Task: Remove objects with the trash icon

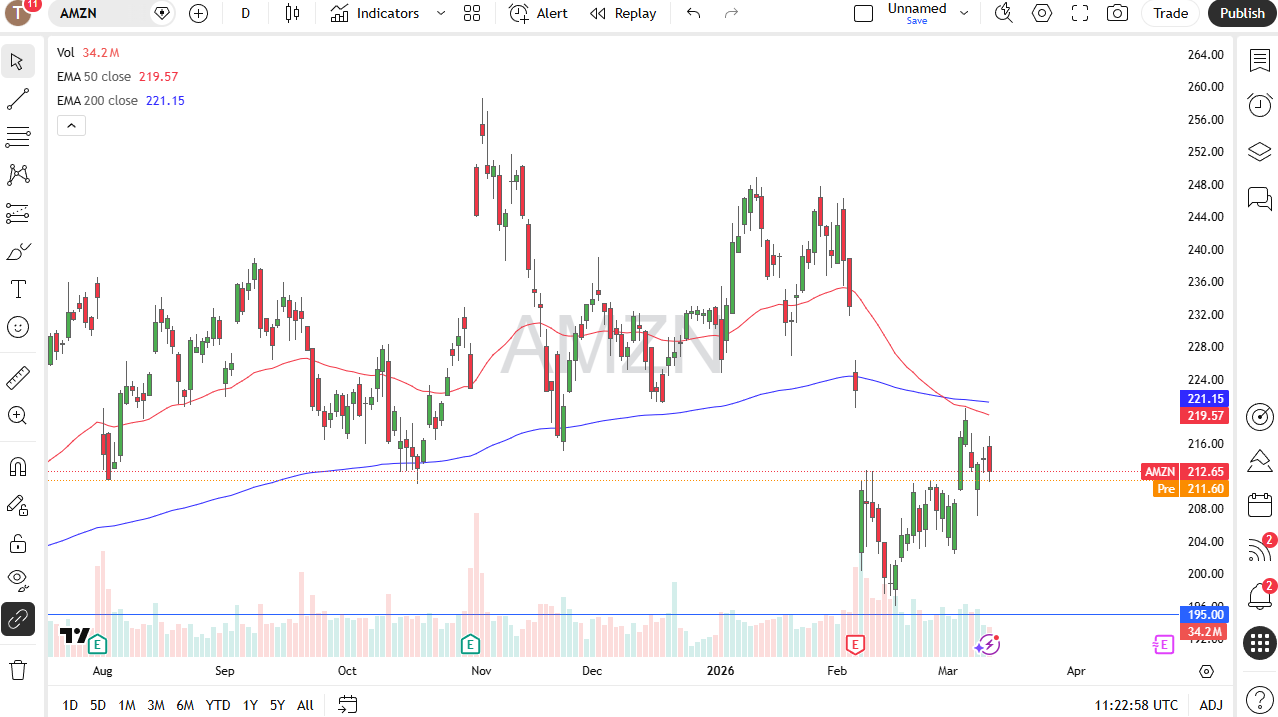Action: coord(18,669)
